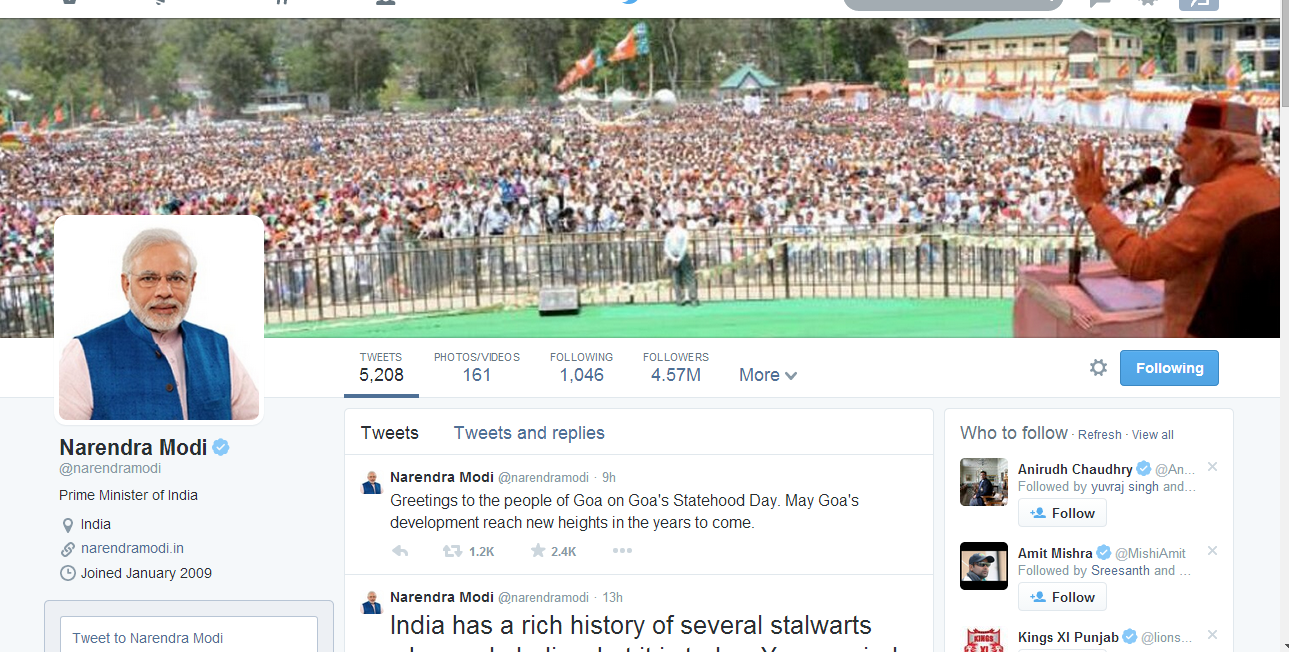The width and height of the screenshot is (1289, 652).
Task: Toggle the blue Following button
Action: 1169,368
